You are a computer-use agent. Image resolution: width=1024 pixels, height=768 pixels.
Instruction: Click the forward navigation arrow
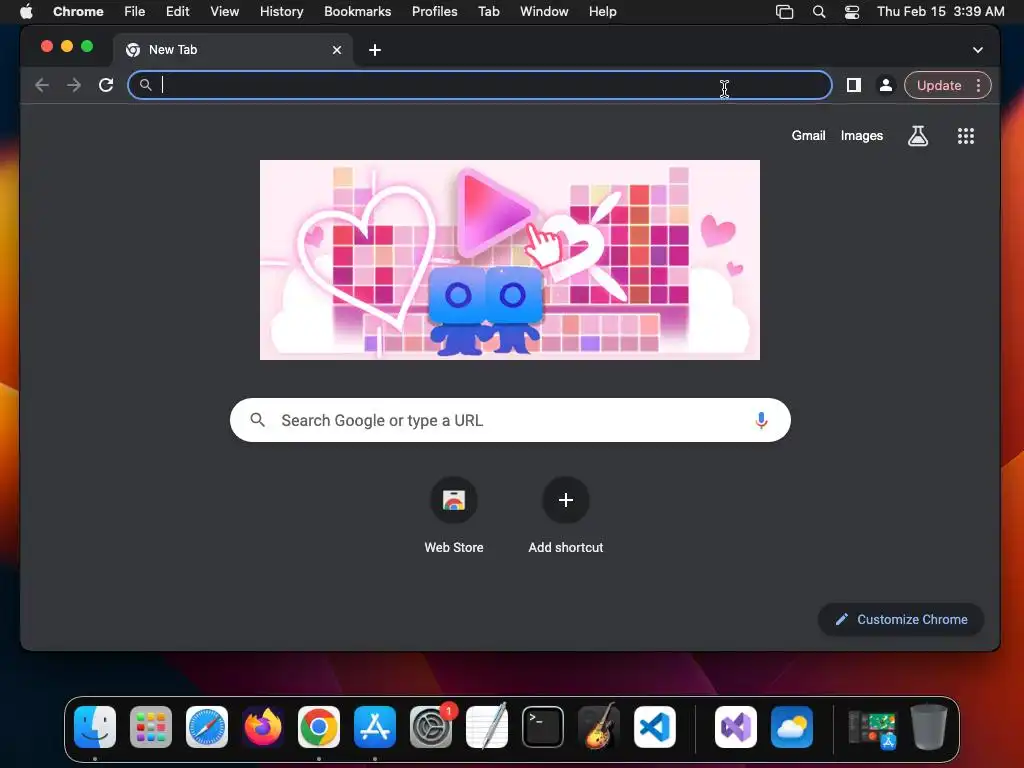point(74,85)
